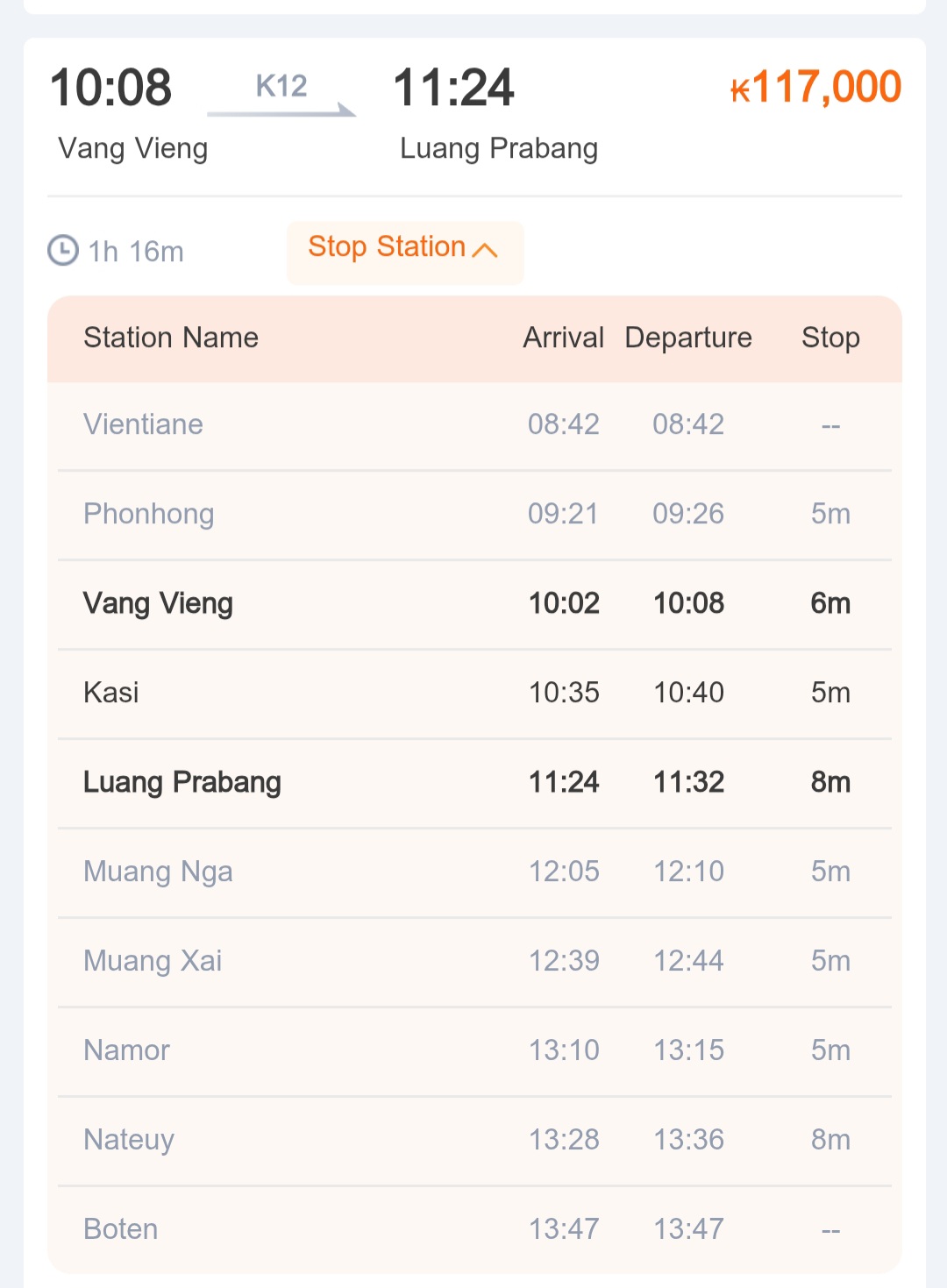Image resolution: width=947 pixels, height=1288 pixels.
Task: Click the K12 train route arrow
Action: pos(281,96)
